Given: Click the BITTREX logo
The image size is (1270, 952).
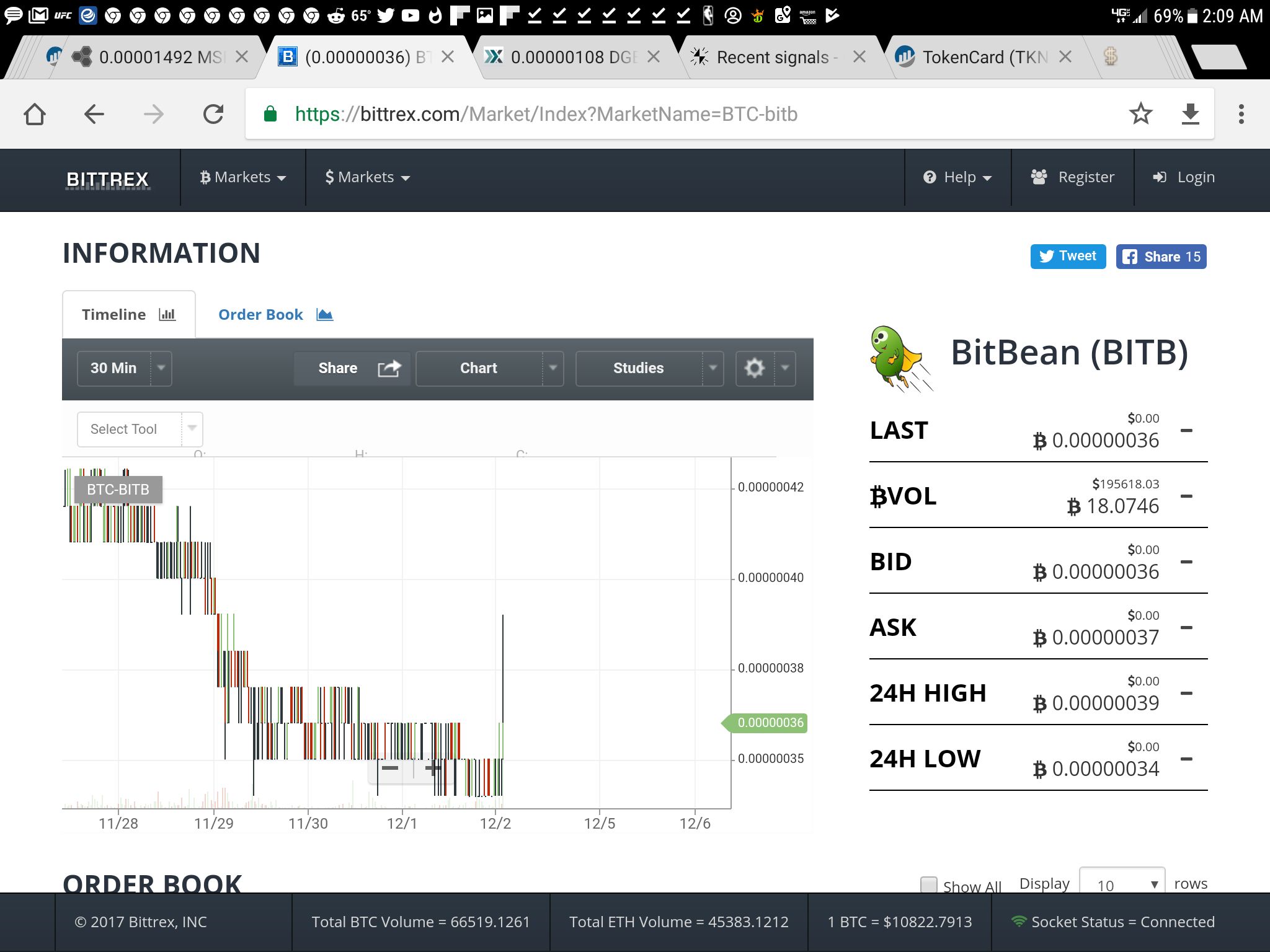Looking at the screenshot, I should point(107,179).
